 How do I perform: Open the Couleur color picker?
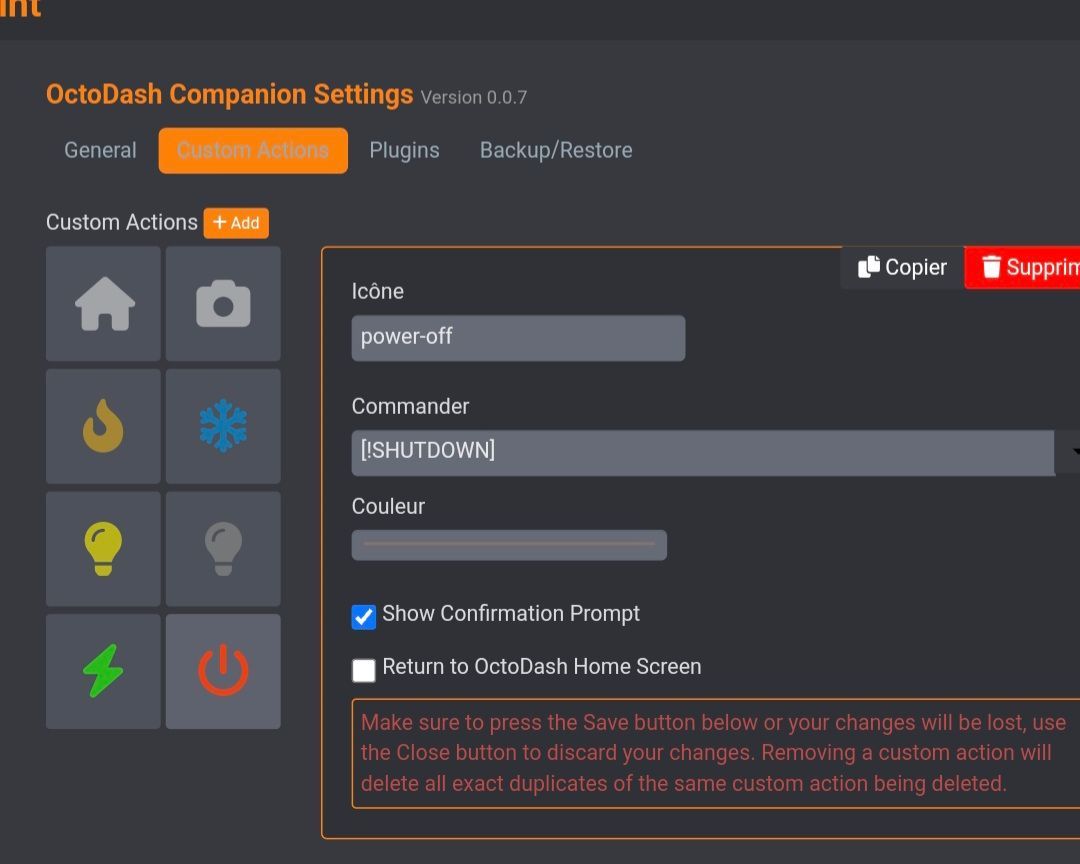click(x=509, y=545)
